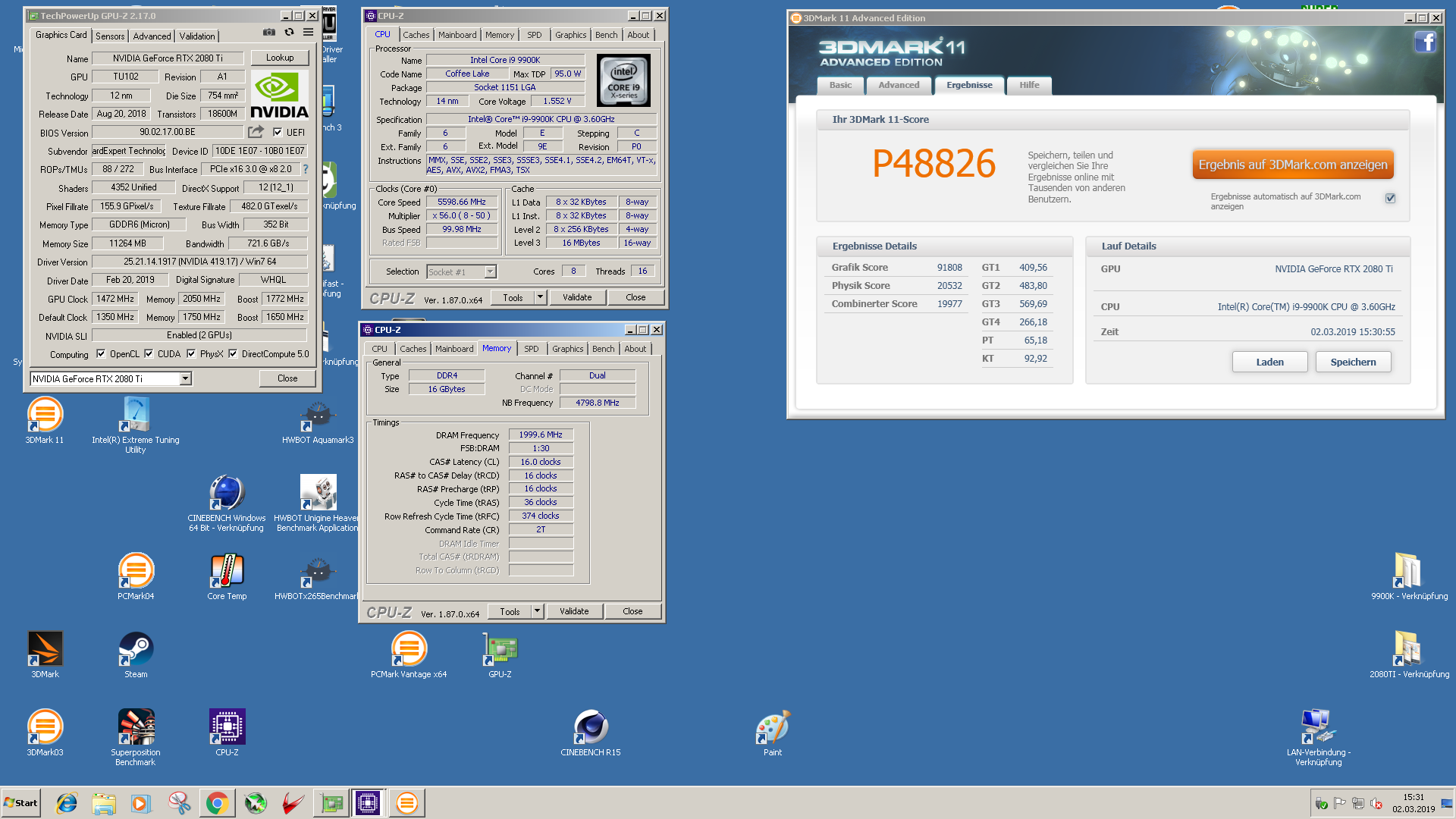The width and height of the screenshot is (1456, 819).
Task: Click the Show desktop strip at taskbar end
Action: (x=1448, y=803)
